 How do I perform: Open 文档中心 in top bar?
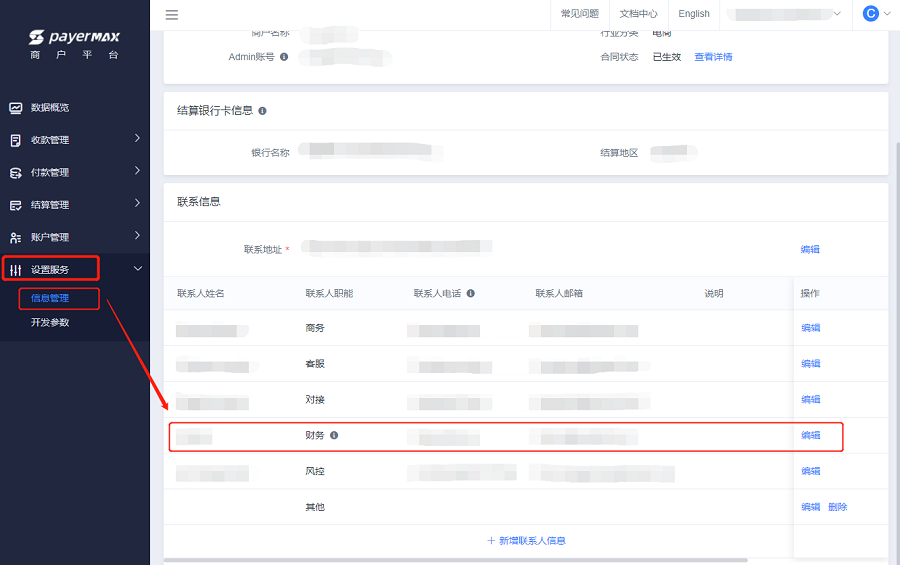pyautogui.click(x=638, y=14)
